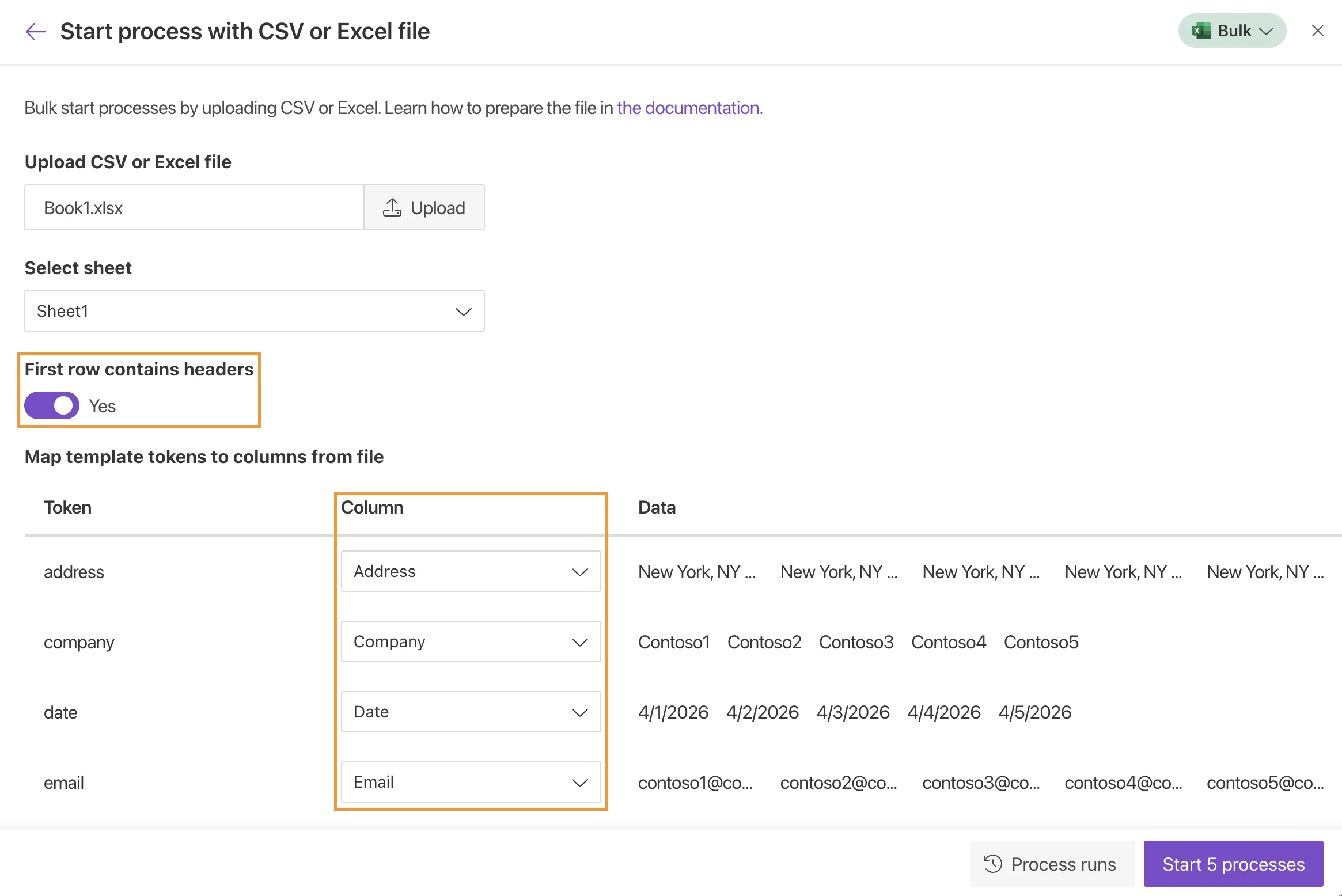Screen dimensions: 1342x896
Task: Open the Bulk mode dropdown
Action: (x=1232, y=31)
